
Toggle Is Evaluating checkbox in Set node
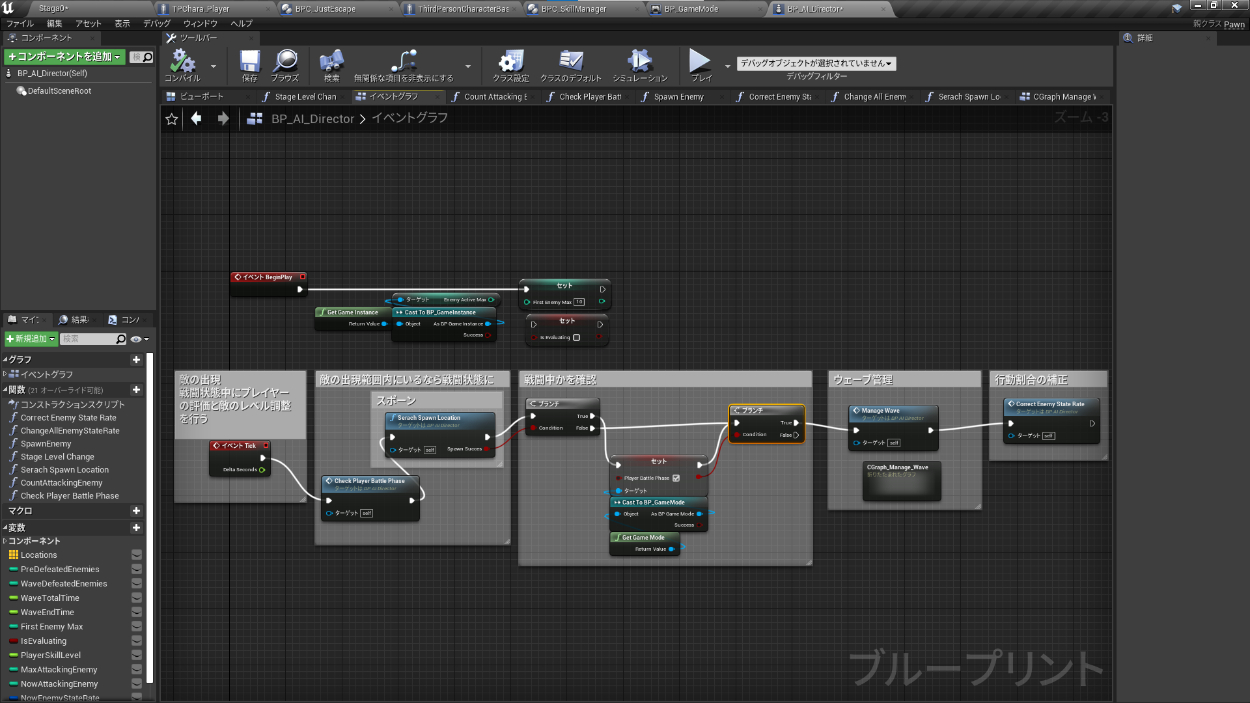pos(576,337)
